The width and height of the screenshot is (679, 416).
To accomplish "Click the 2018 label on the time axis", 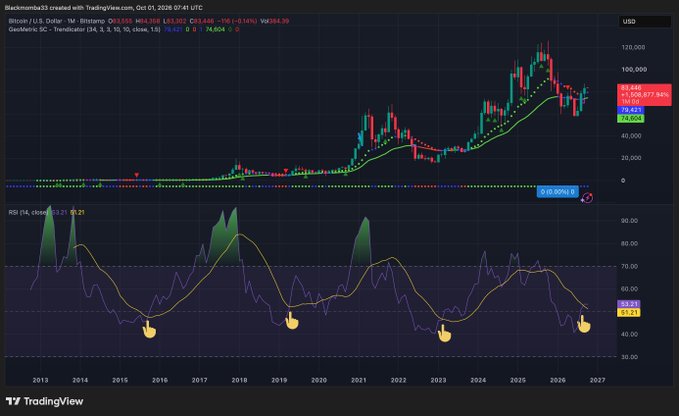I will coord(239,380).
